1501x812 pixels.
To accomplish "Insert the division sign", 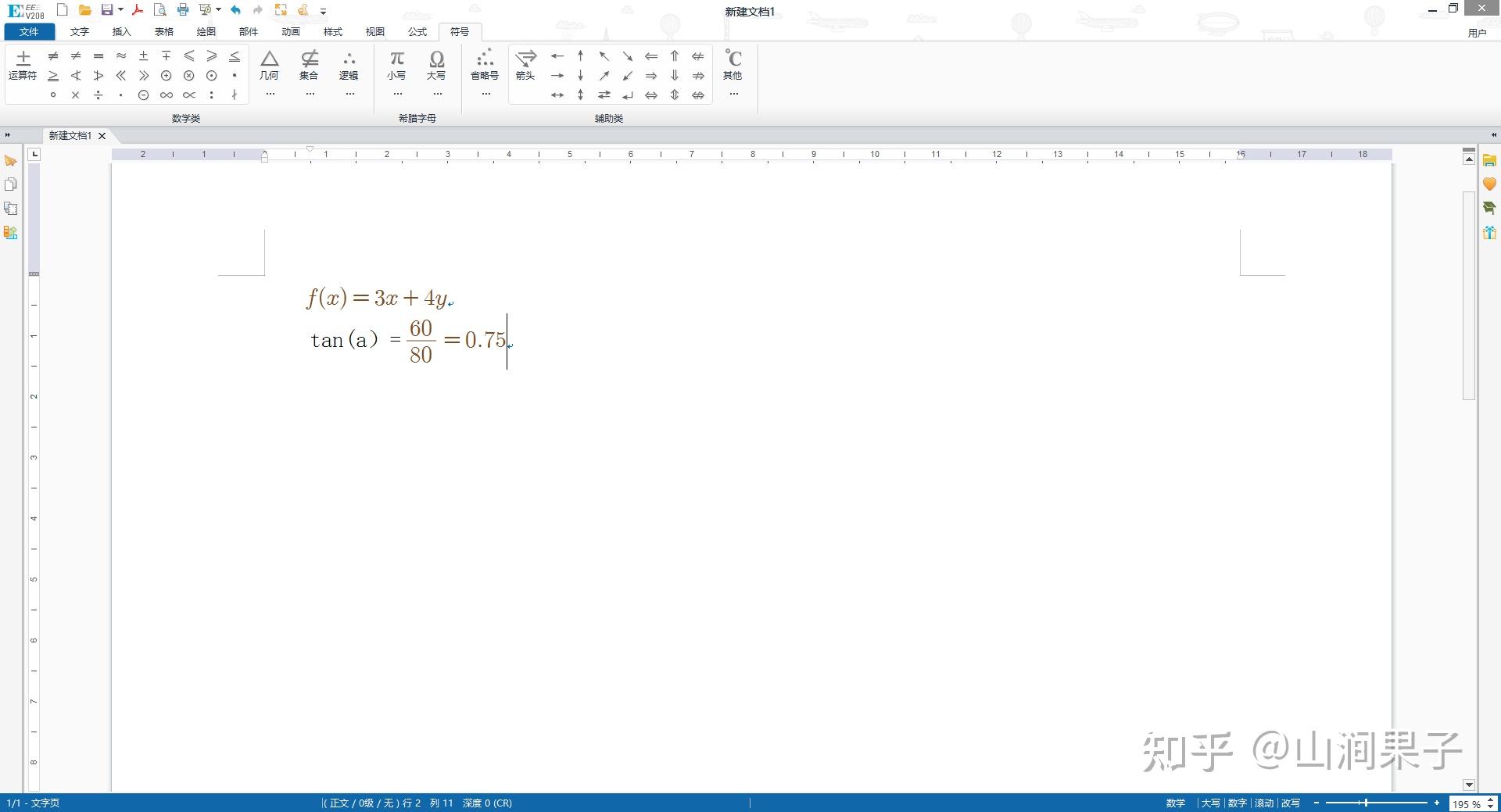I will point(99,95).
